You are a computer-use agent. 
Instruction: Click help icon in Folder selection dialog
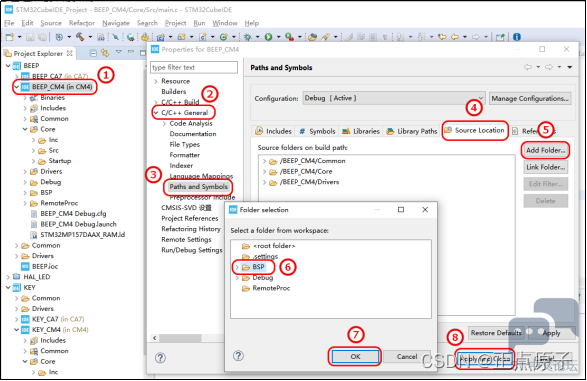click(x=238, y=356)
